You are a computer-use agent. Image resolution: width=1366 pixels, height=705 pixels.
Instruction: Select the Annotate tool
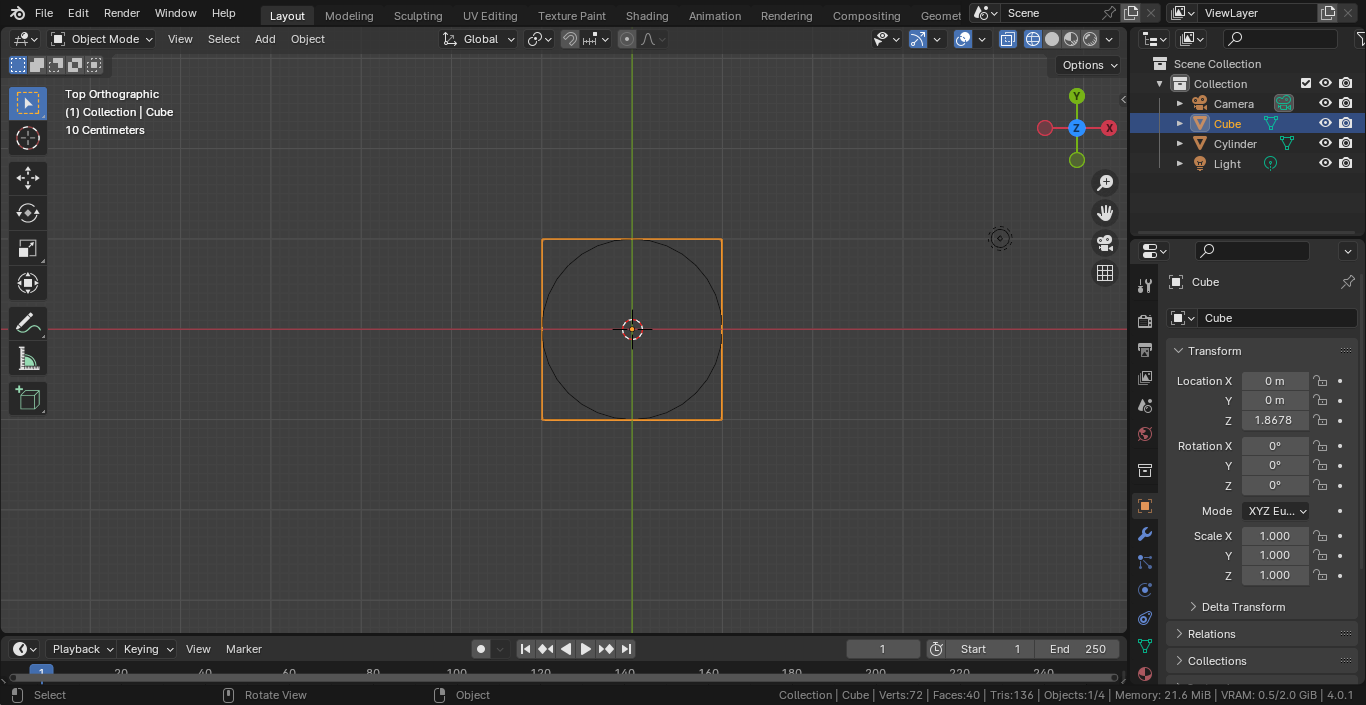pos(28,324)
